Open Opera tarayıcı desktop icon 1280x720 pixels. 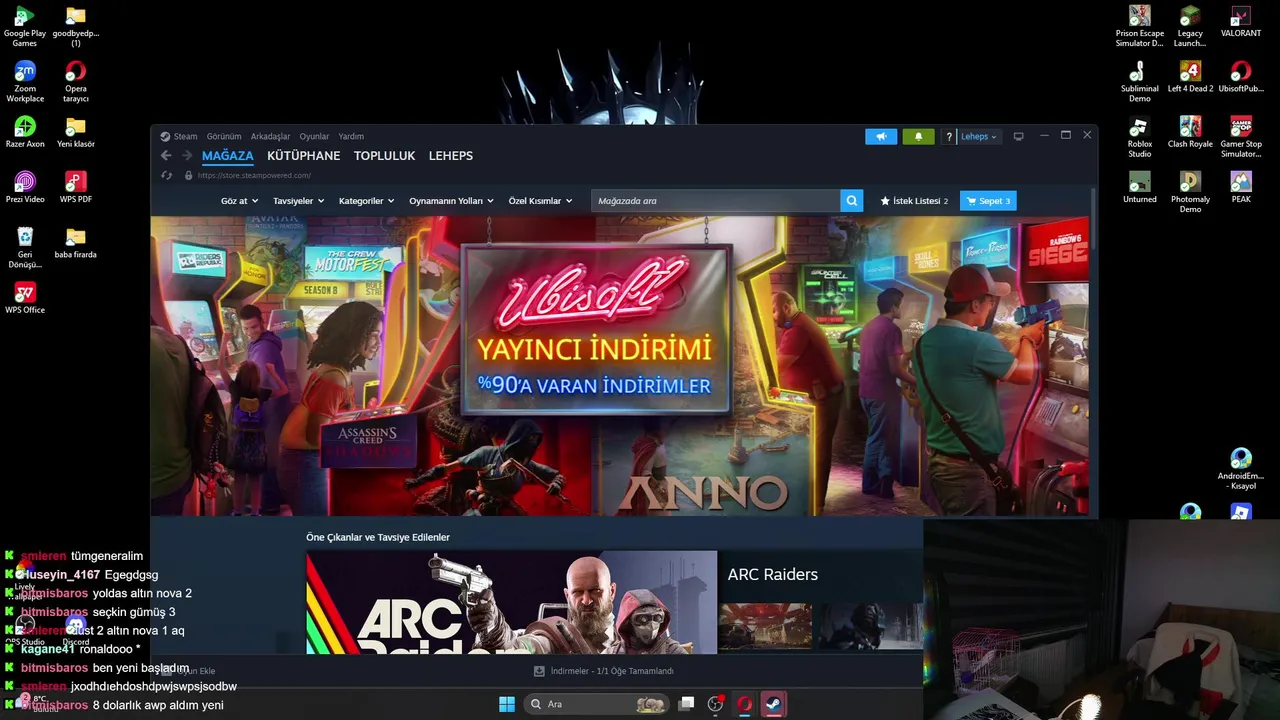click(x=76, y=82)
